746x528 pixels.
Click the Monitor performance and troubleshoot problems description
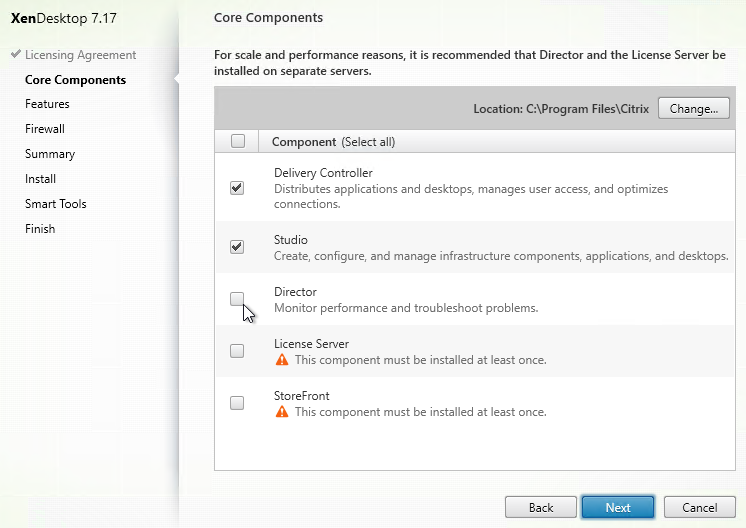tap(406, 308)
